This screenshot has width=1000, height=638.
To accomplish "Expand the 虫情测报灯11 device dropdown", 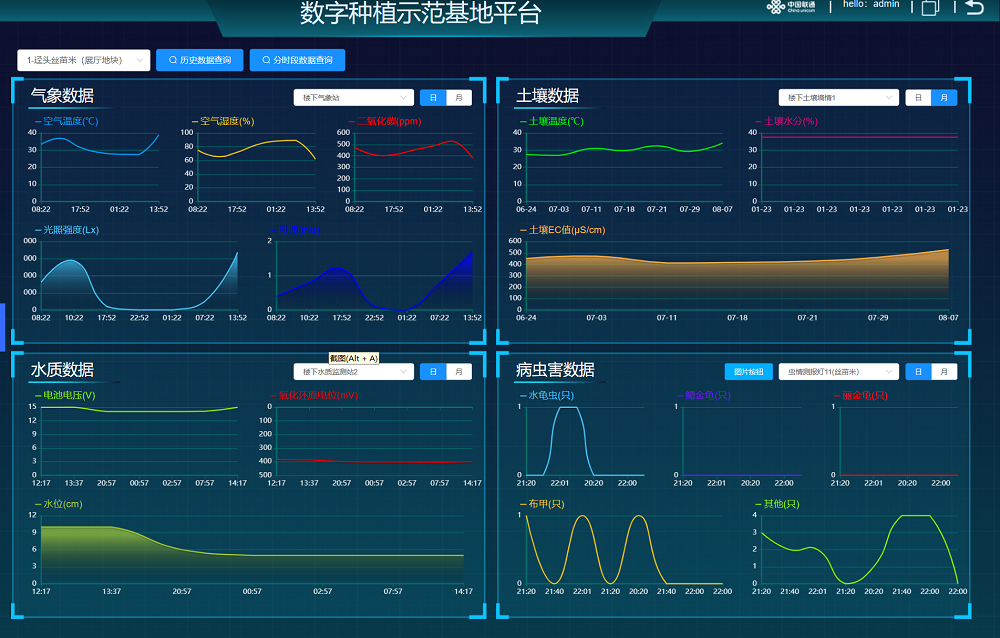I will point(838,372).
